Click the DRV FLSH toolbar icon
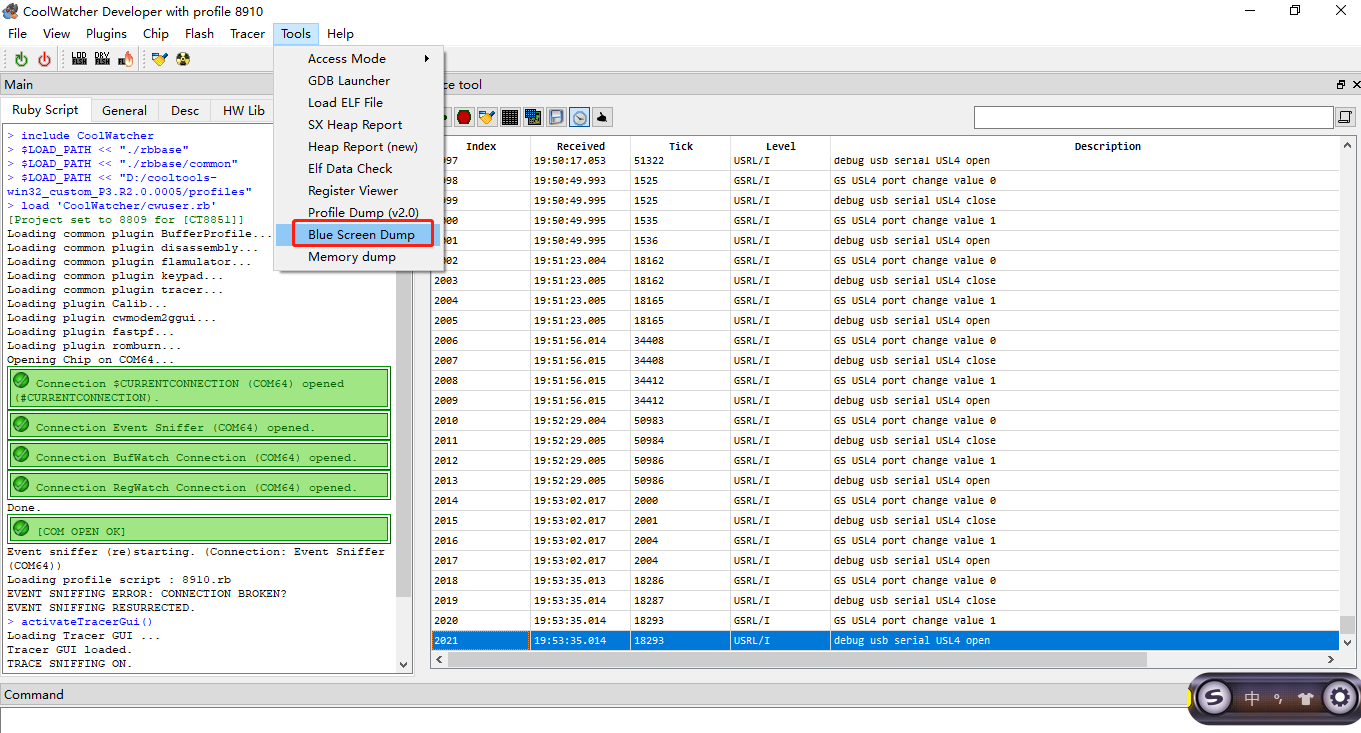This screenshot has height=733, width=1361. click(x=102, y=59)
